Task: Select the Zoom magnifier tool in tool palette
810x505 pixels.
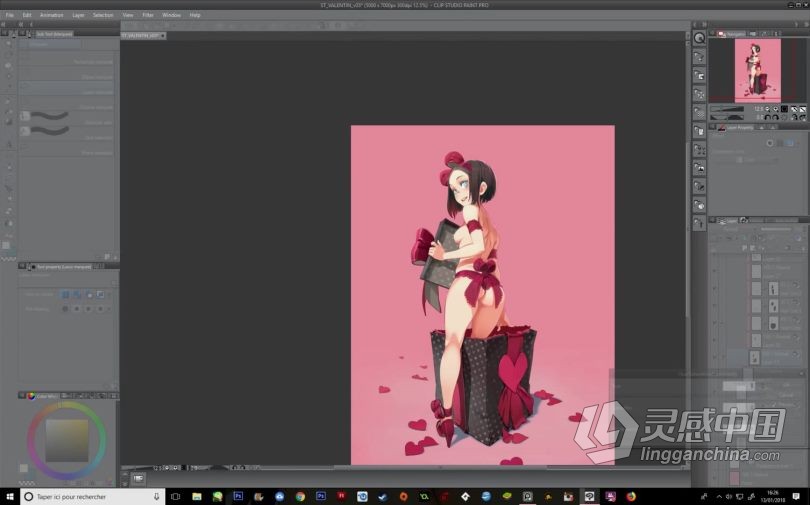Action: coord(9,43)
